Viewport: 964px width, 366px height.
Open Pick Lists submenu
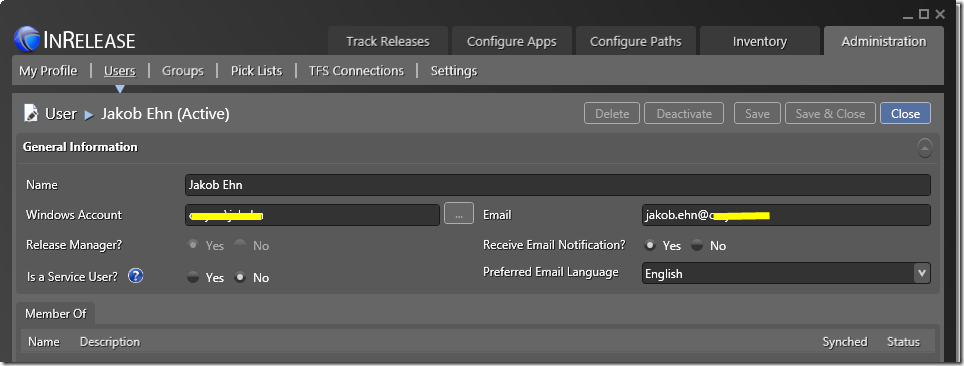256,71
